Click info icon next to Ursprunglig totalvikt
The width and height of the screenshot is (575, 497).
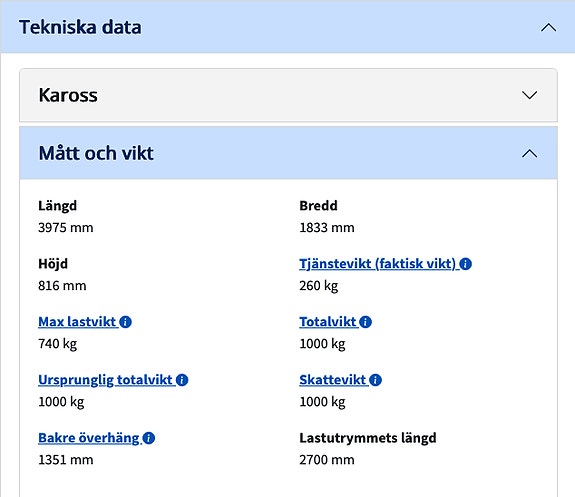[x=182, y=380]
